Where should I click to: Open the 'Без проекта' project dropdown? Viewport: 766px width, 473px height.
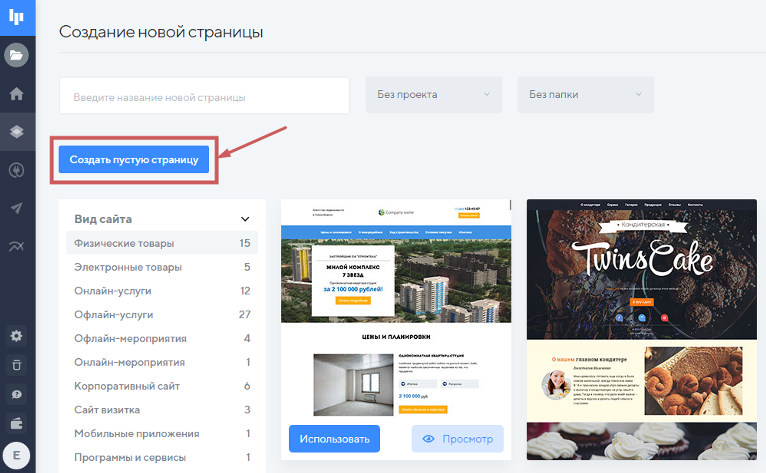tap(433, 95)
